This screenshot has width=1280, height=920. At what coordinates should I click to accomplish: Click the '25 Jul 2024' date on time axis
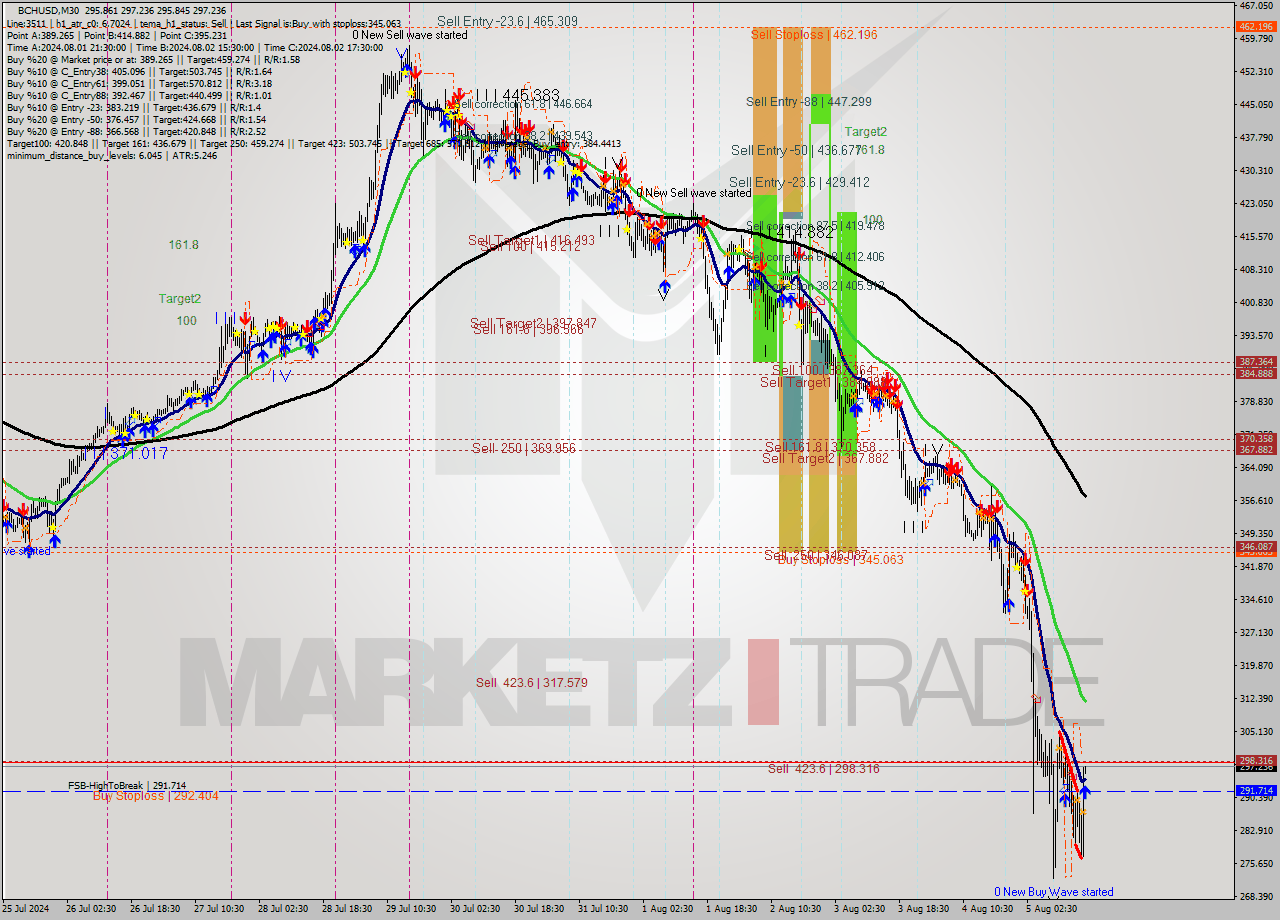tap(24, 909)
